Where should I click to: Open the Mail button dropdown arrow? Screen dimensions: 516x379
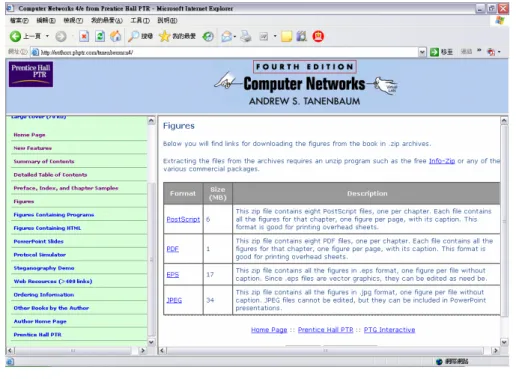pos(235,36)
